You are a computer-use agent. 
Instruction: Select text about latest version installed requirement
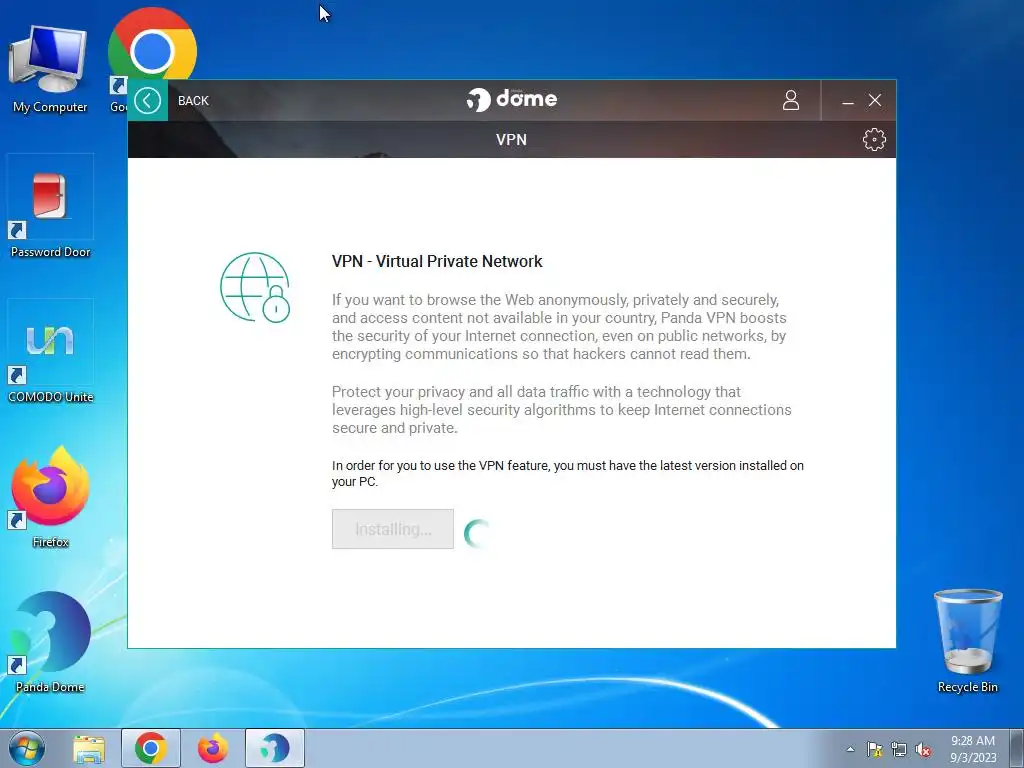point(568,473)
